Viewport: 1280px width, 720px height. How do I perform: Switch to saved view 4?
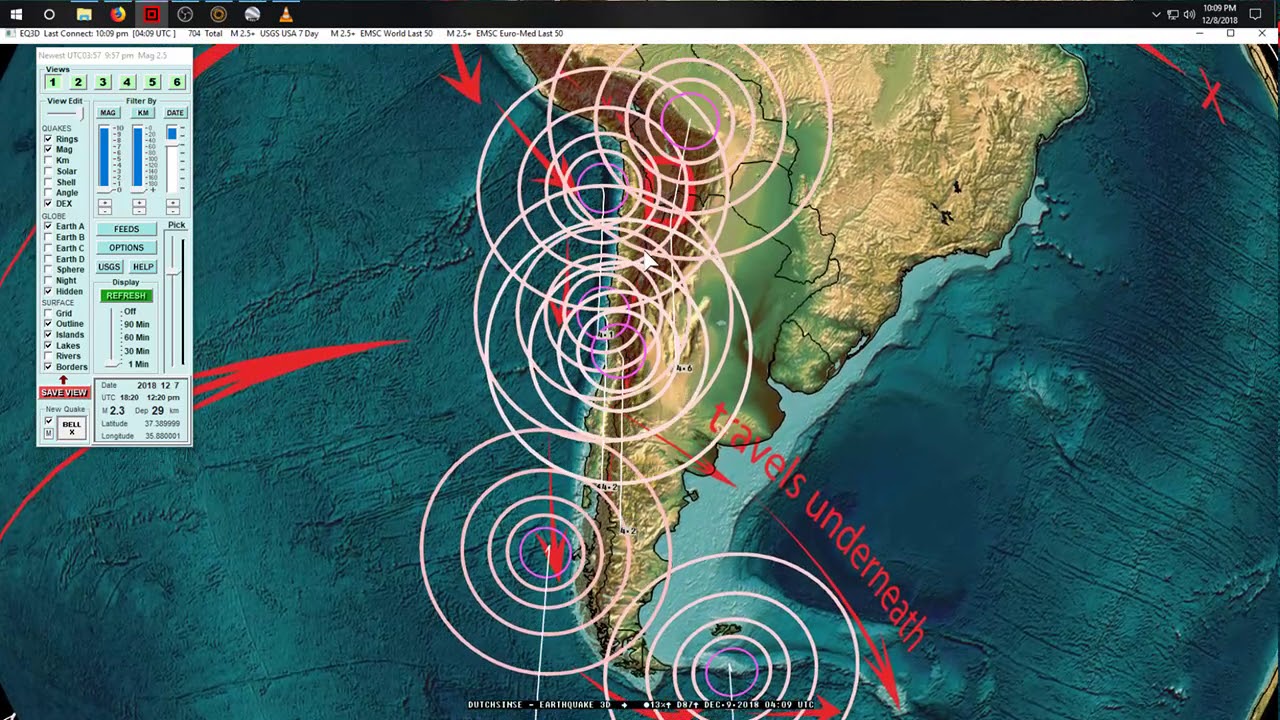tap(127, 82)
